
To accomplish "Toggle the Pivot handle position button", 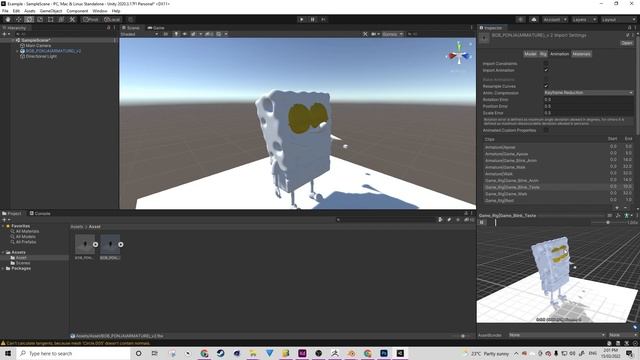I will pos(91,19).
